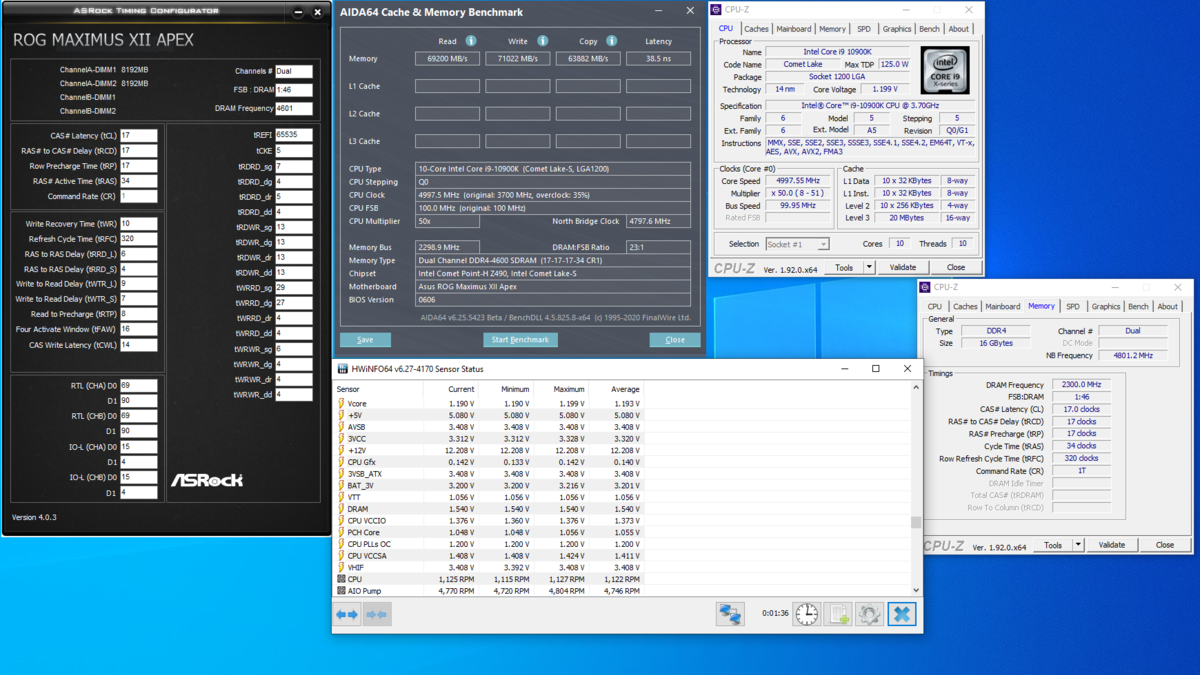Open the SPD tab in top CPU-Z window
Screen dimensions: 1200x675
tap(864, 29)
